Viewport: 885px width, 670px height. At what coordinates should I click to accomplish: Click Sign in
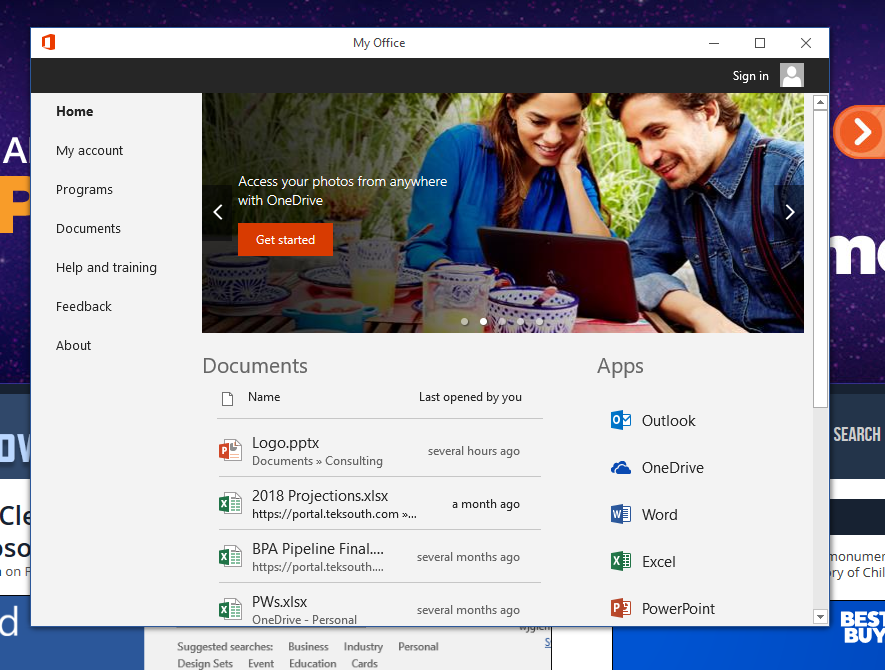point(750,76)
